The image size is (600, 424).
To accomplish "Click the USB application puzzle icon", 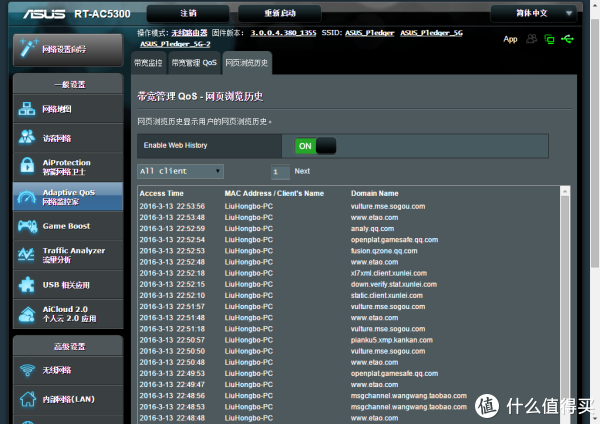I will click(x=27, y=285).
